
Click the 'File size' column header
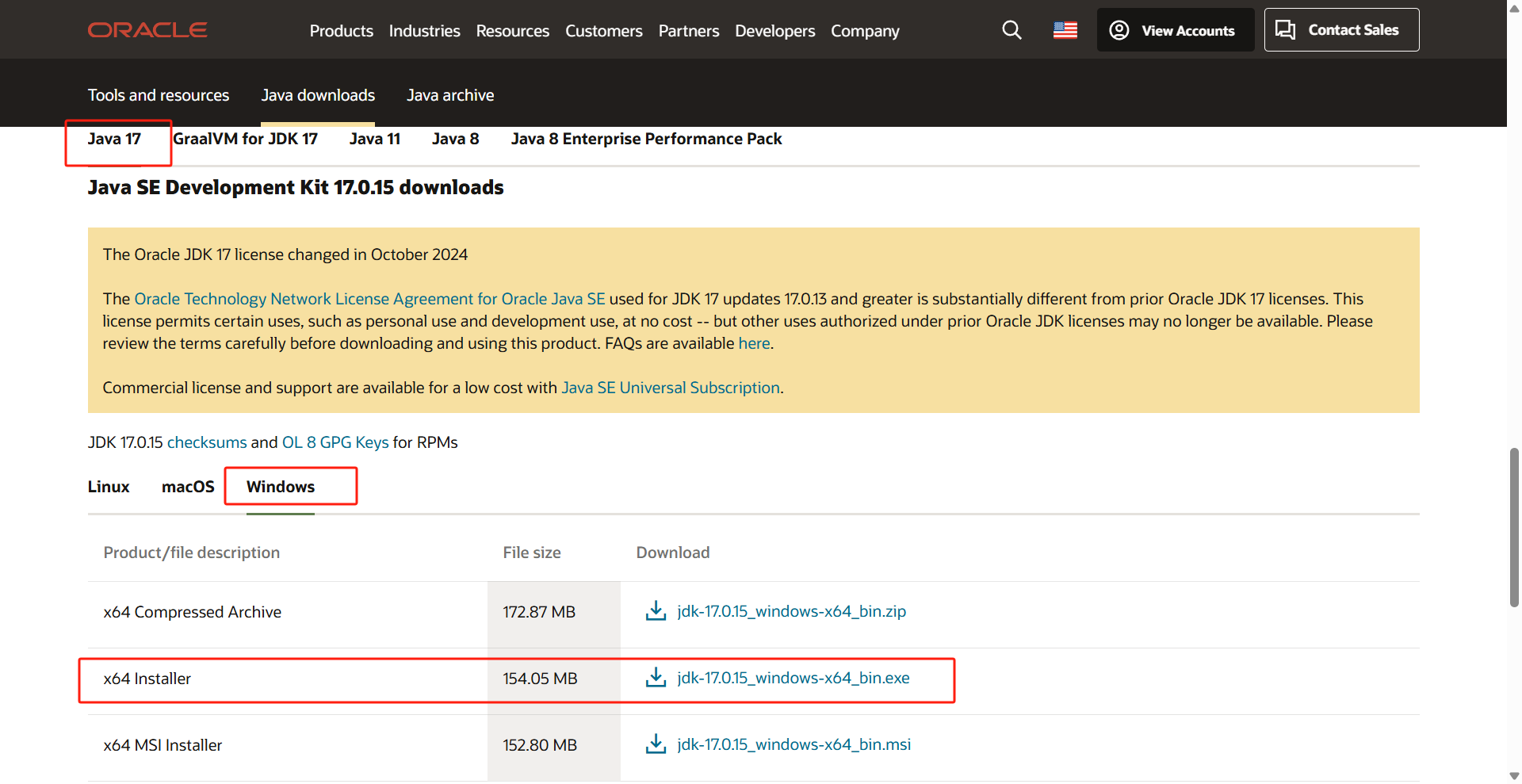(x=532, y=553)
